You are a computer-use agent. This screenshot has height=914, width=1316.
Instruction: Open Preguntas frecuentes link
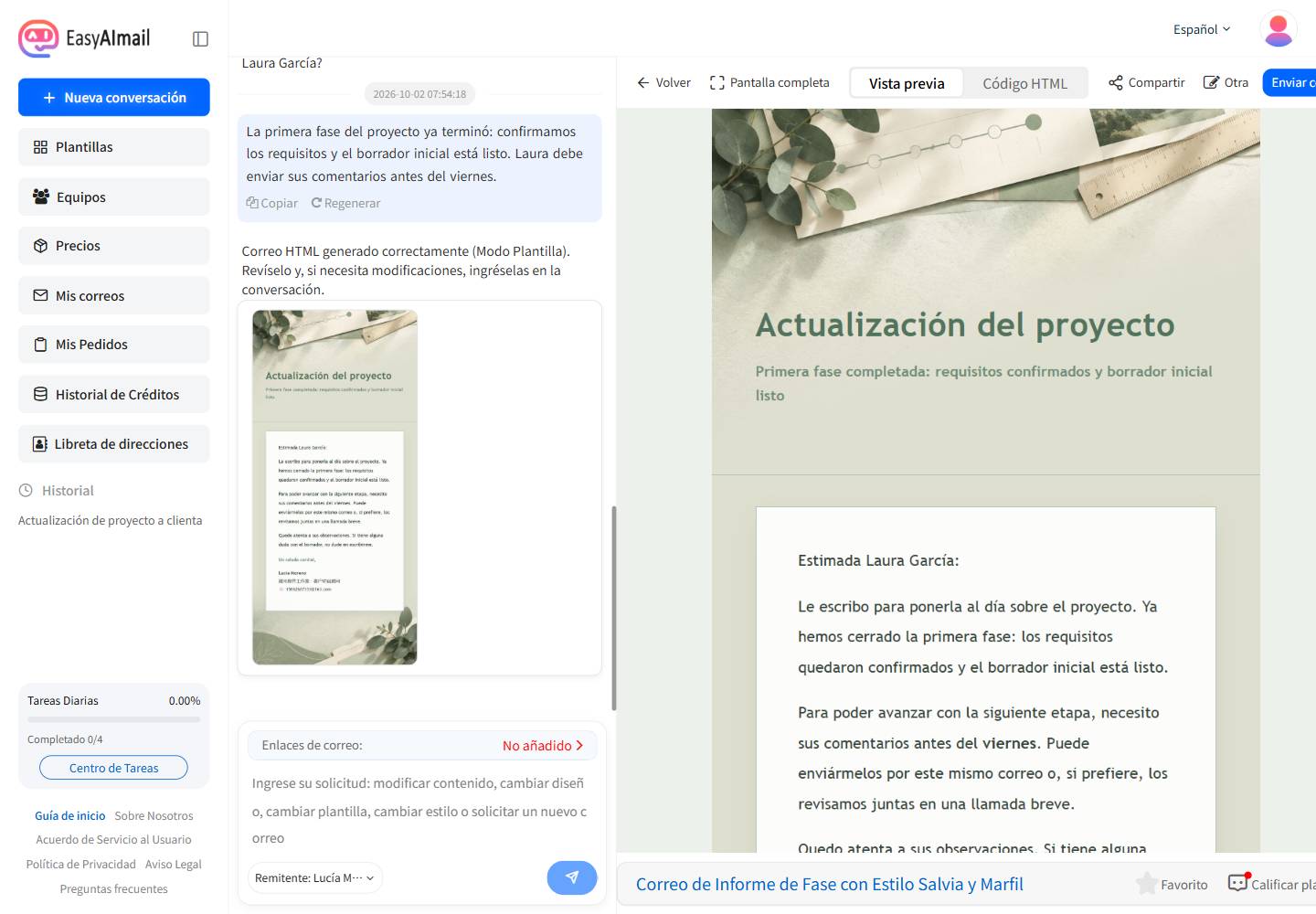tap(114, 888)
